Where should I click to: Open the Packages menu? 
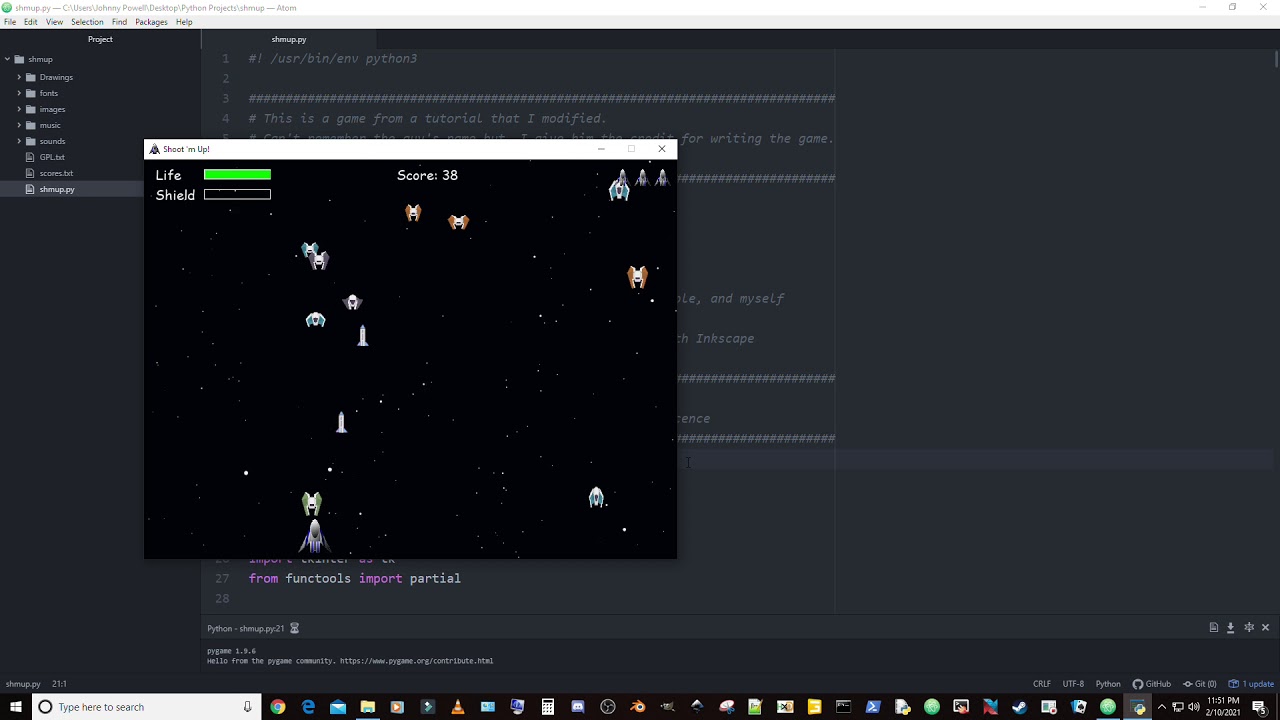point(151,22)
